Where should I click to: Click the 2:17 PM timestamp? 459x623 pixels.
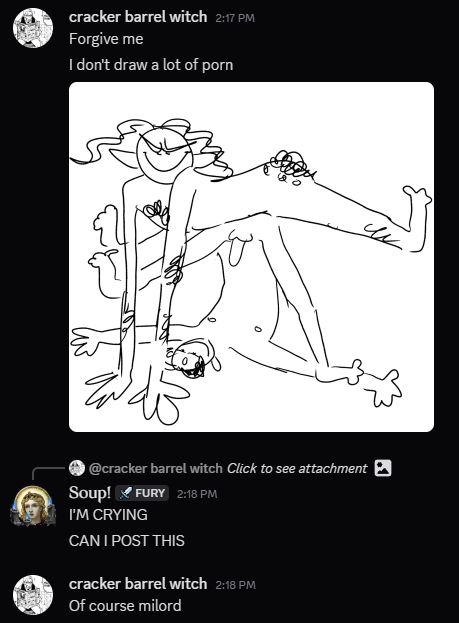235,18
